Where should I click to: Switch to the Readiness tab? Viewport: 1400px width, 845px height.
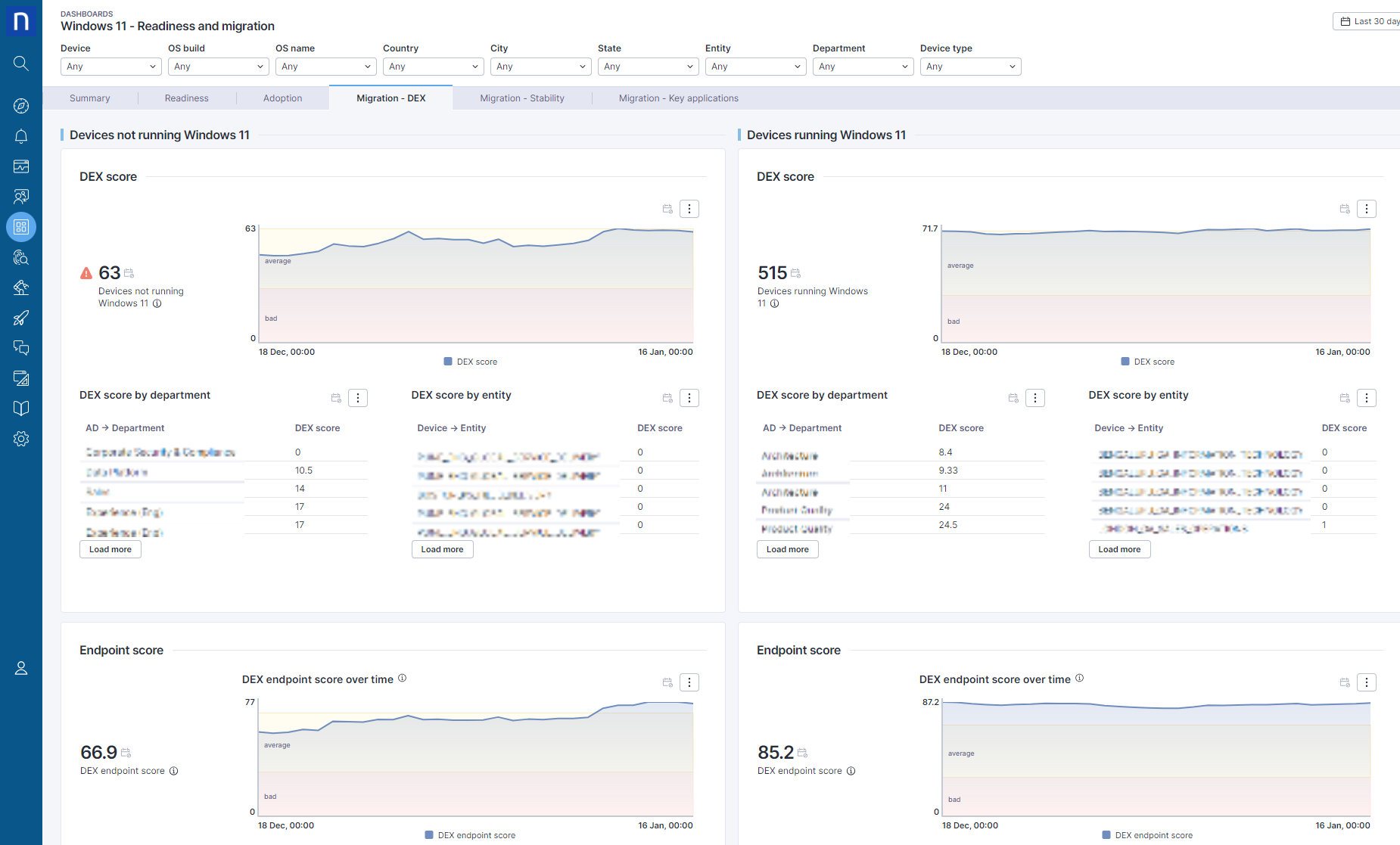187,98
